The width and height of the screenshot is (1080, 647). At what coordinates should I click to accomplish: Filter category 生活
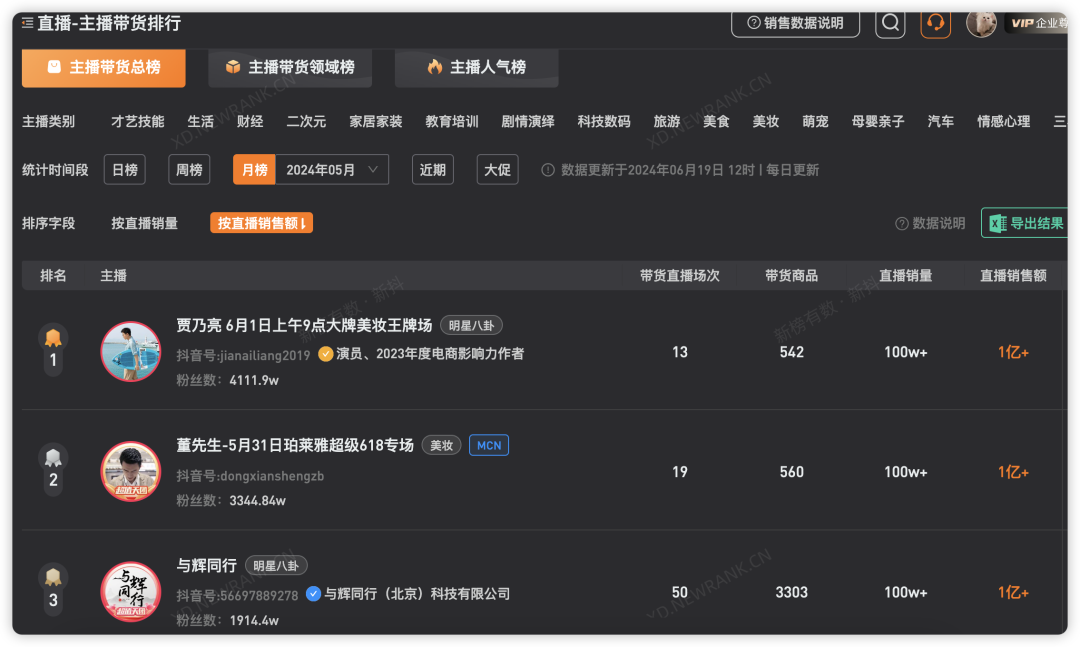tap(200, 122)
